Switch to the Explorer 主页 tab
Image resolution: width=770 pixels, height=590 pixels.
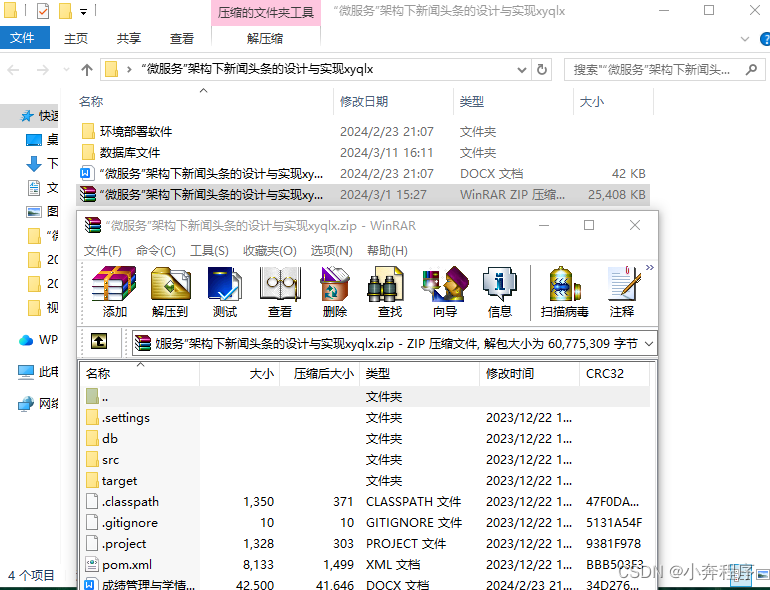click(x=76, y=38)
